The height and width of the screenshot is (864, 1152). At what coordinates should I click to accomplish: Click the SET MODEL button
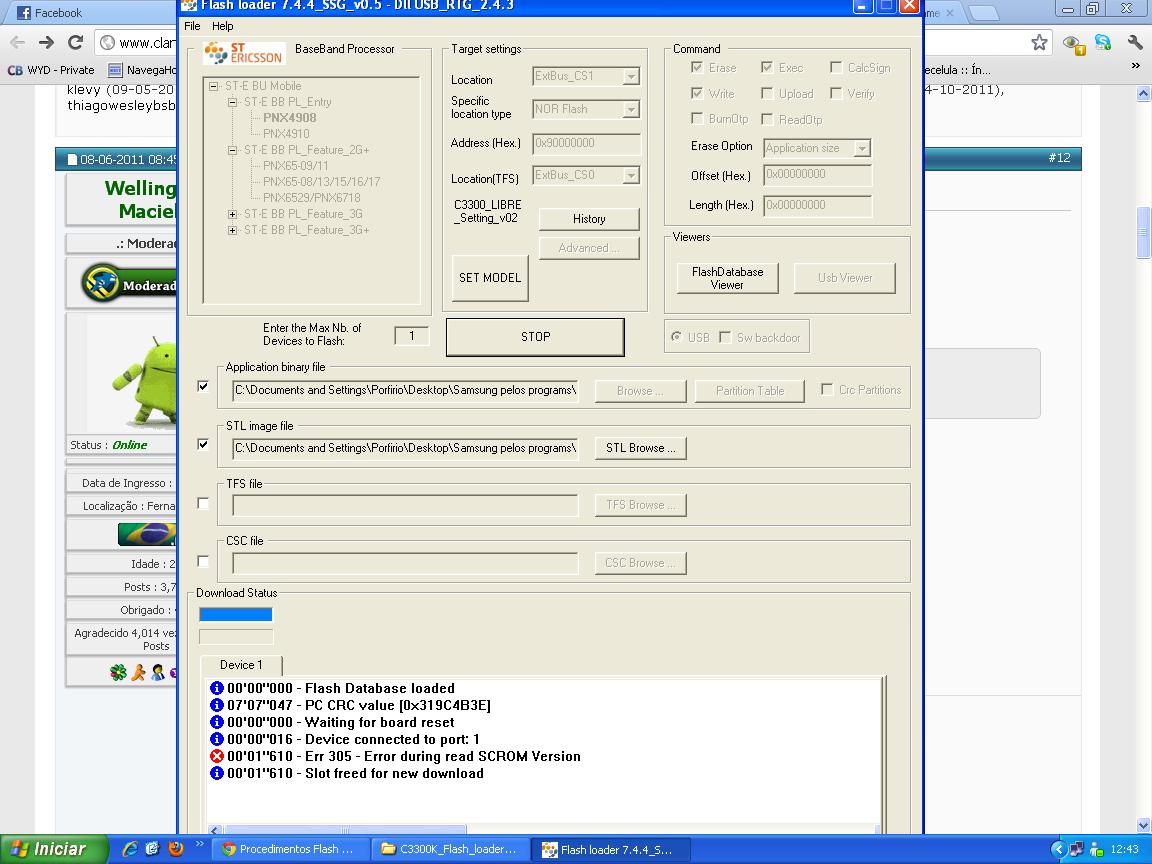pyautogui.click(x=490, y=278)
